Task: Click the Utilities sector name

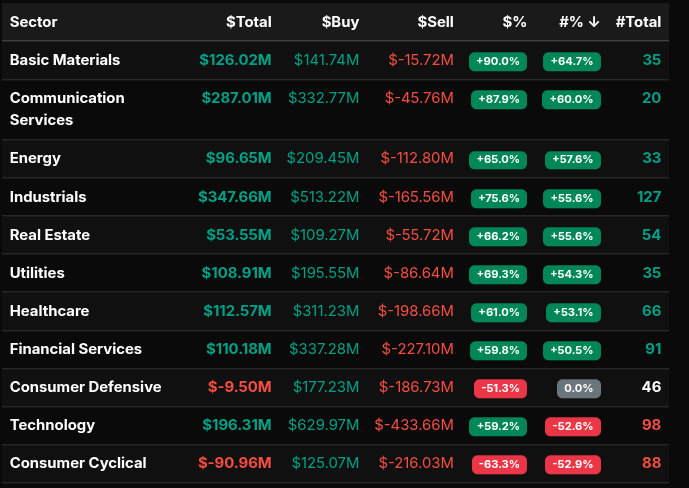Action: point(37,273)
